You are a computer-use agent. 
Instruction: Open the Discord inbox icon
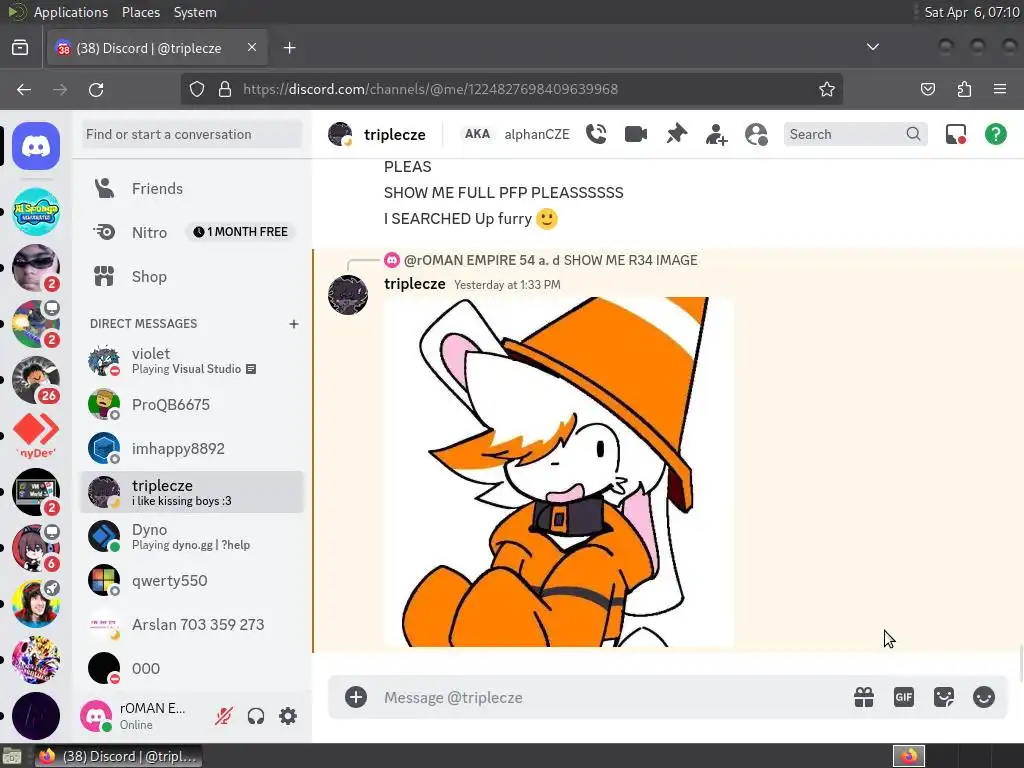point(955,134)
